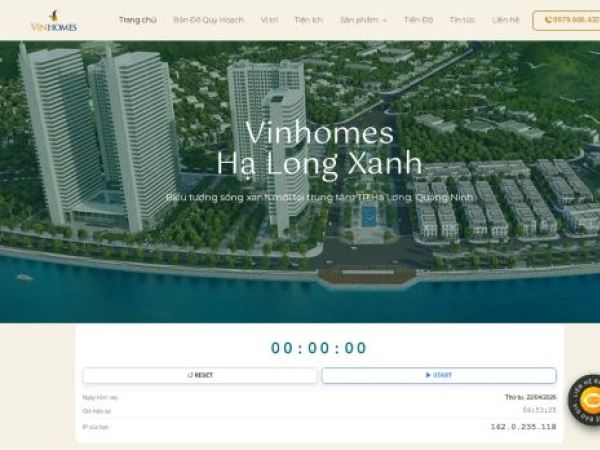This screenshot has width=600, height=450.
Task: Click the 00:00:00 timer display
Action: (x=319, y=348)
